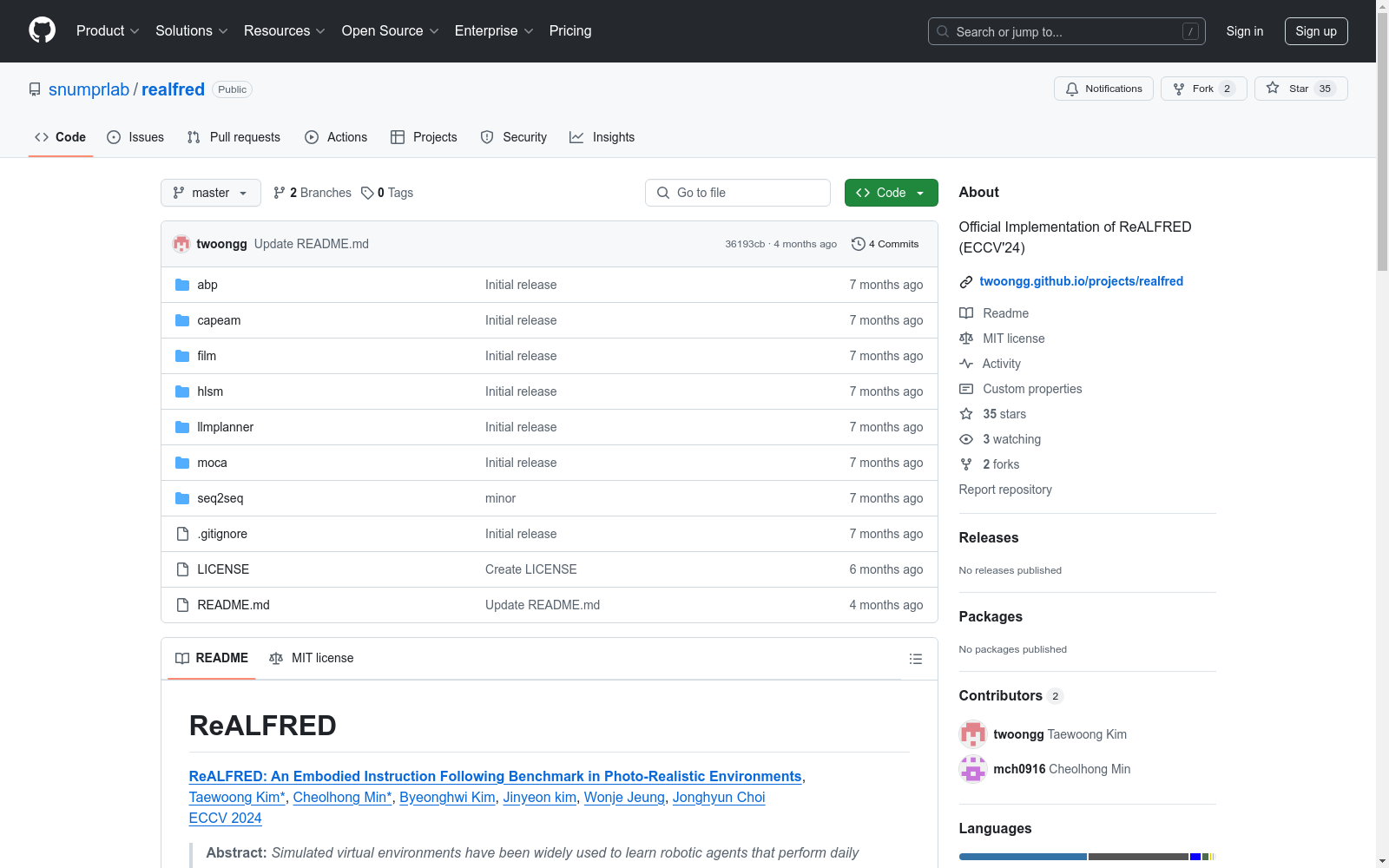Viewport: 1389px width, 868px height.
Task: Open the realfred repository link
Action: coord(173,89)
